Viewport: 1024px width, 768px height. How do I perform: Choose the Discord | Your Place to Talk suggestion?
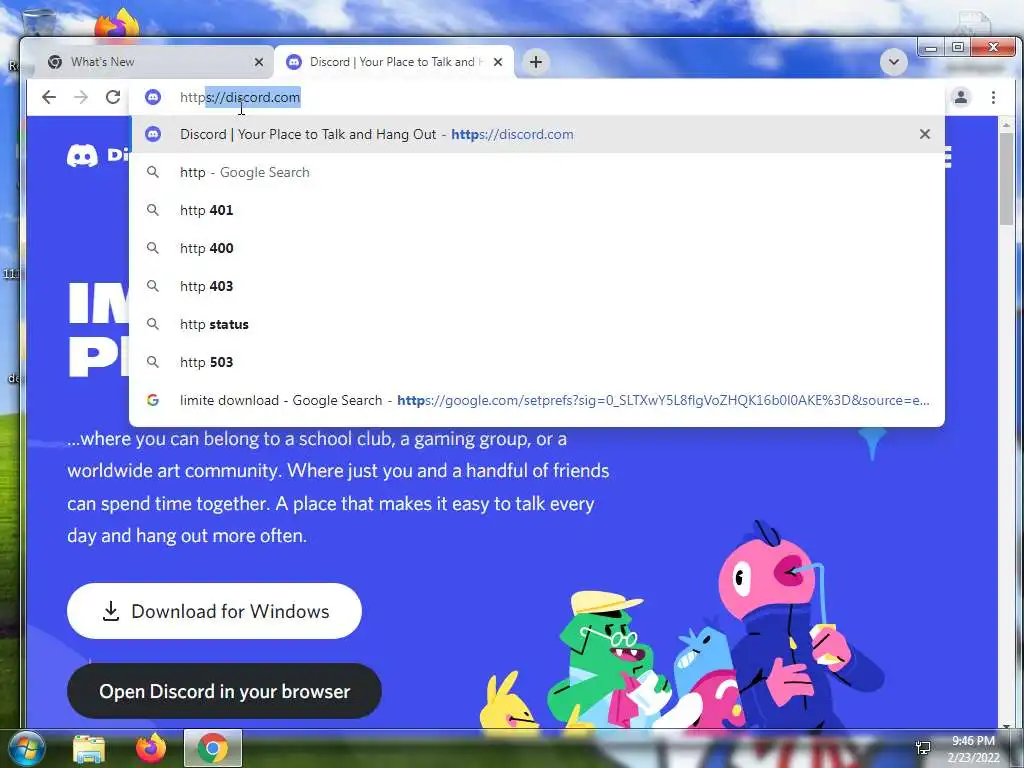[537, 135]
